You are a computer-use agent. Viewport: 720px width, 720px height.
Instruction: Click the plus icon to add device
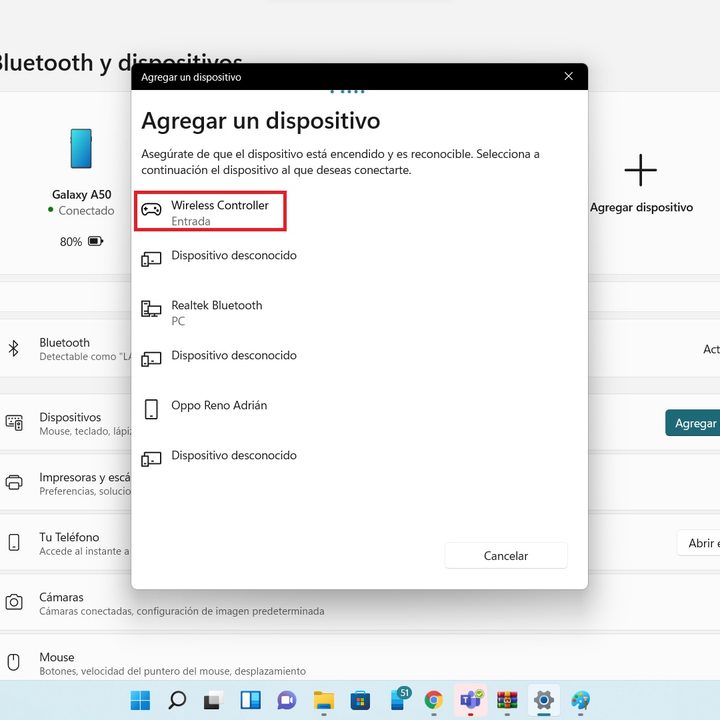tap(641, 170)
